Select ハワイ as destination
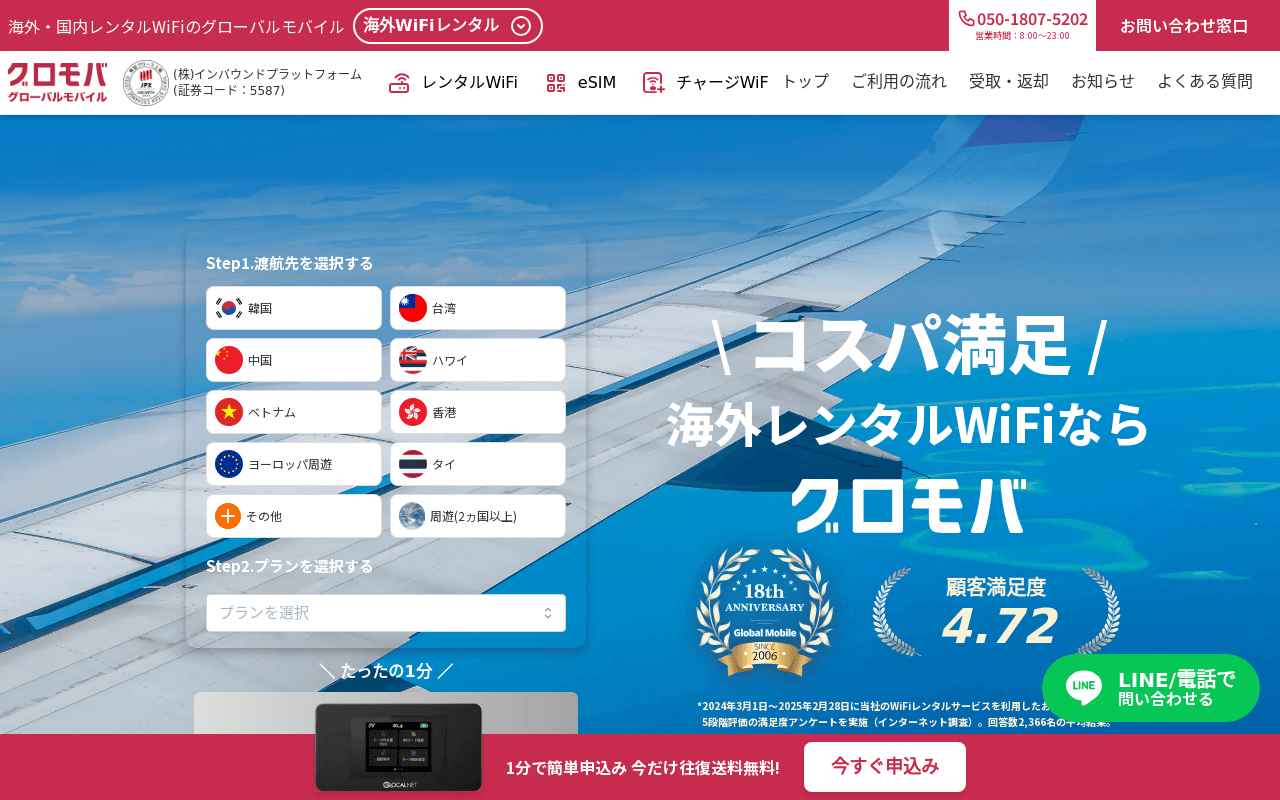The height and width of the screenshot is (800, 1280). click(x=478, y=360)
